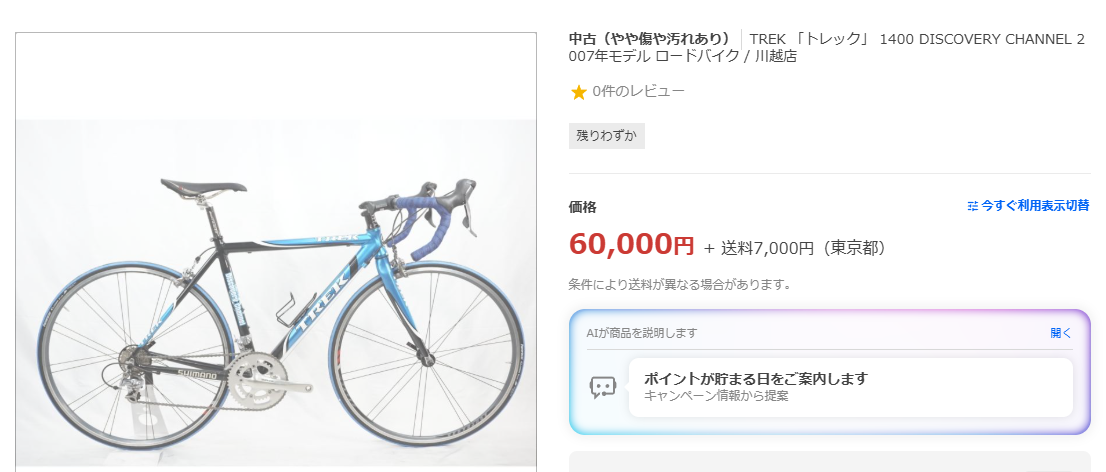Click the AI chat bot icon
Viewport: 1106px width, 472px height.
click(603, 388)
